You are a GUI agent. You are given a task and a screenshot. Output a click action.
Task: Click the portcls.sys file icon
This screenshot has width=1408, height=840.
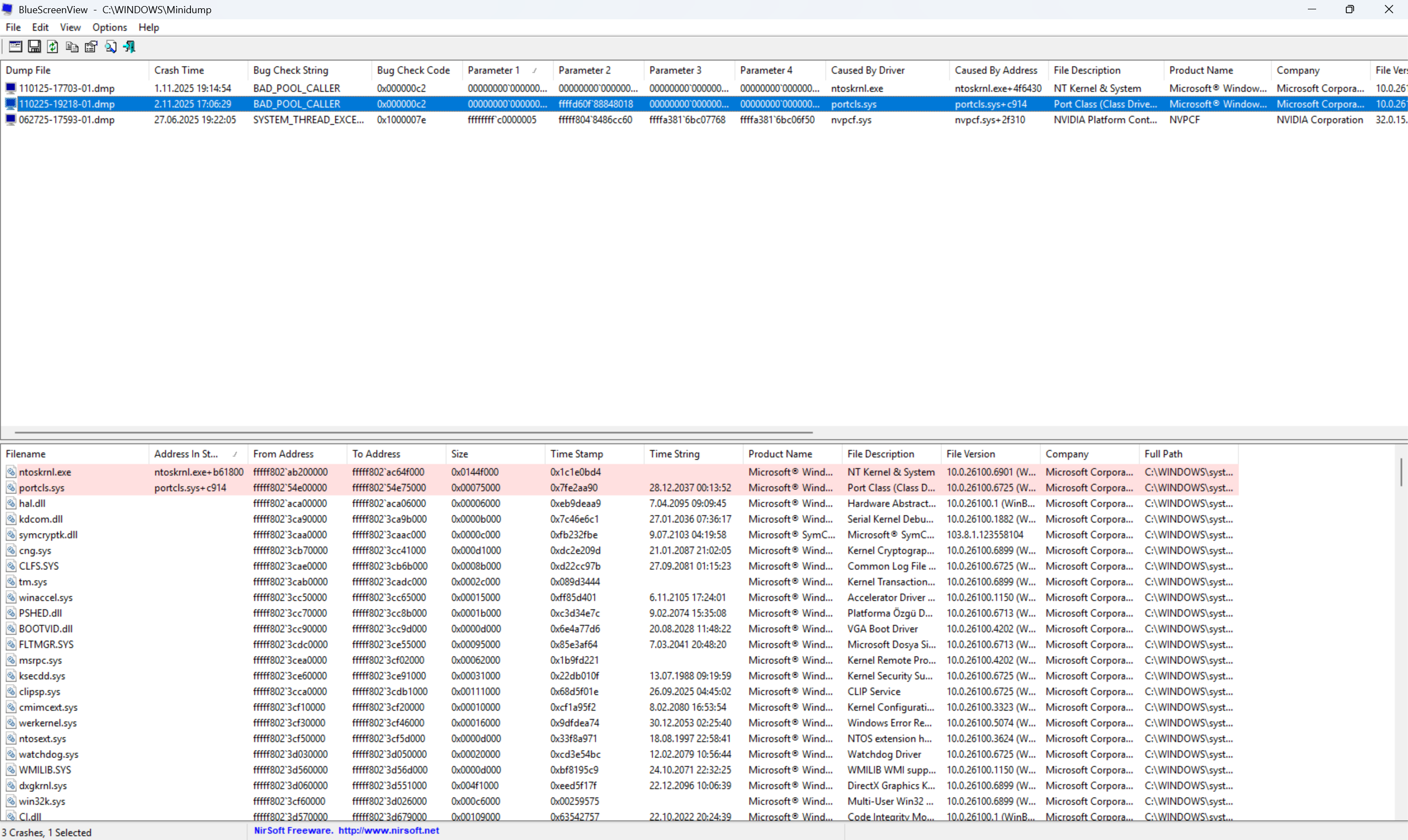pos(11,488)
